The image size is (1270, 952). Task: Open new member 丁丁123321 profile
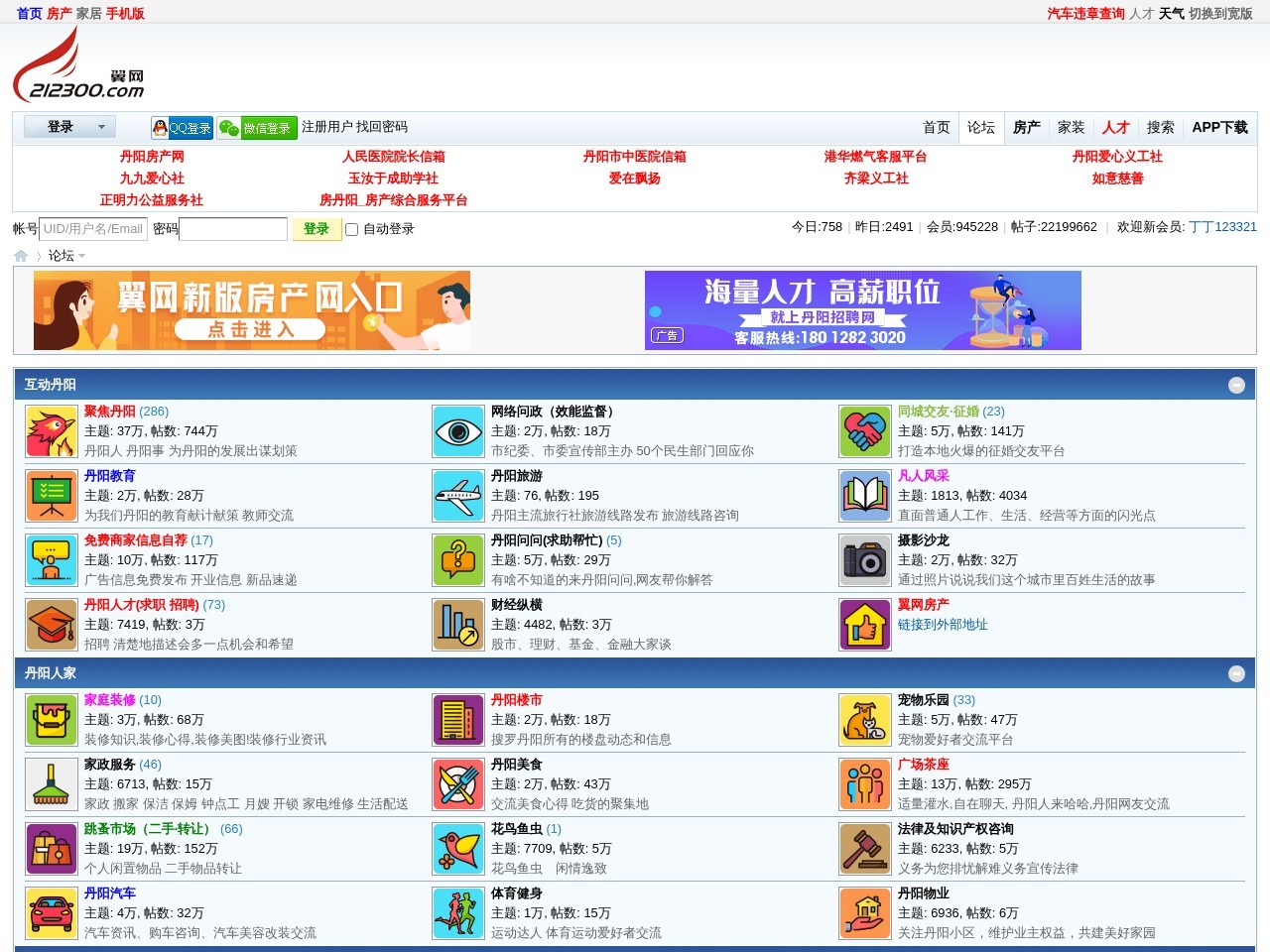[x=1223, y=227]
